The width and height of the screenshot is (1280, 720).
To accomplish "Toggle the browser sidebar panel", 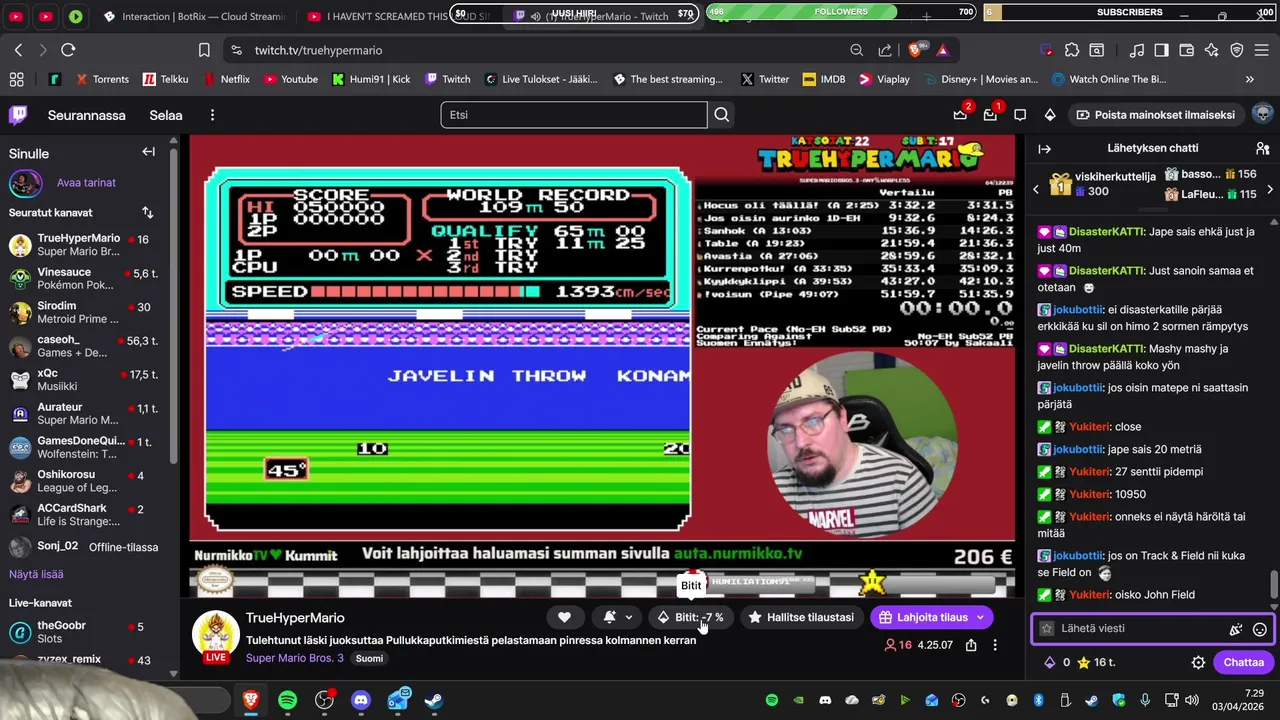I will (x=1161, y=50).
